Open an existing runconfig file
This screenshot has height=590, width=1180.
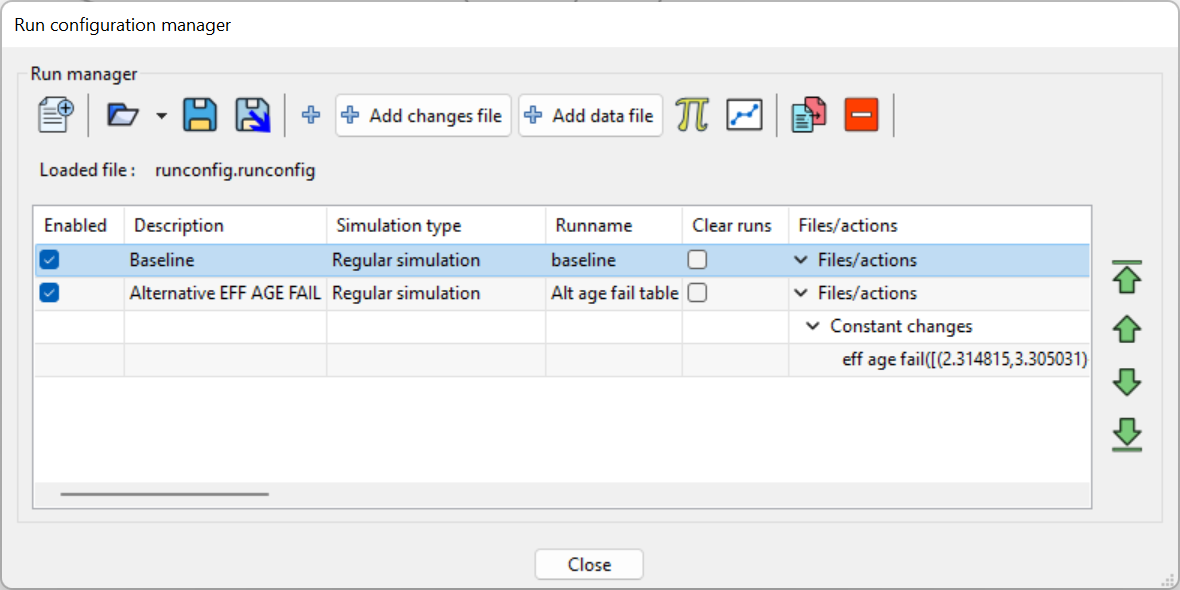pos(124,115)
